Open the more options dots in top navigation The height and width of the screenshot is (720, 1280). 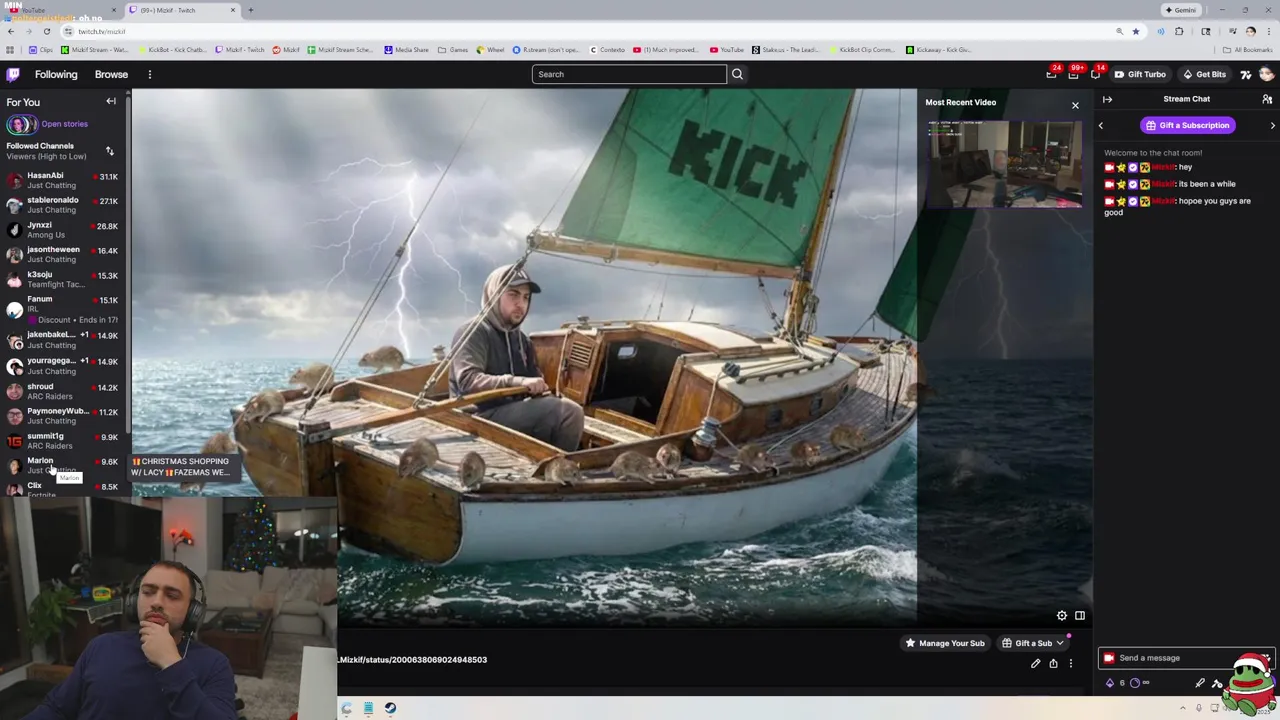coord(150,74)
